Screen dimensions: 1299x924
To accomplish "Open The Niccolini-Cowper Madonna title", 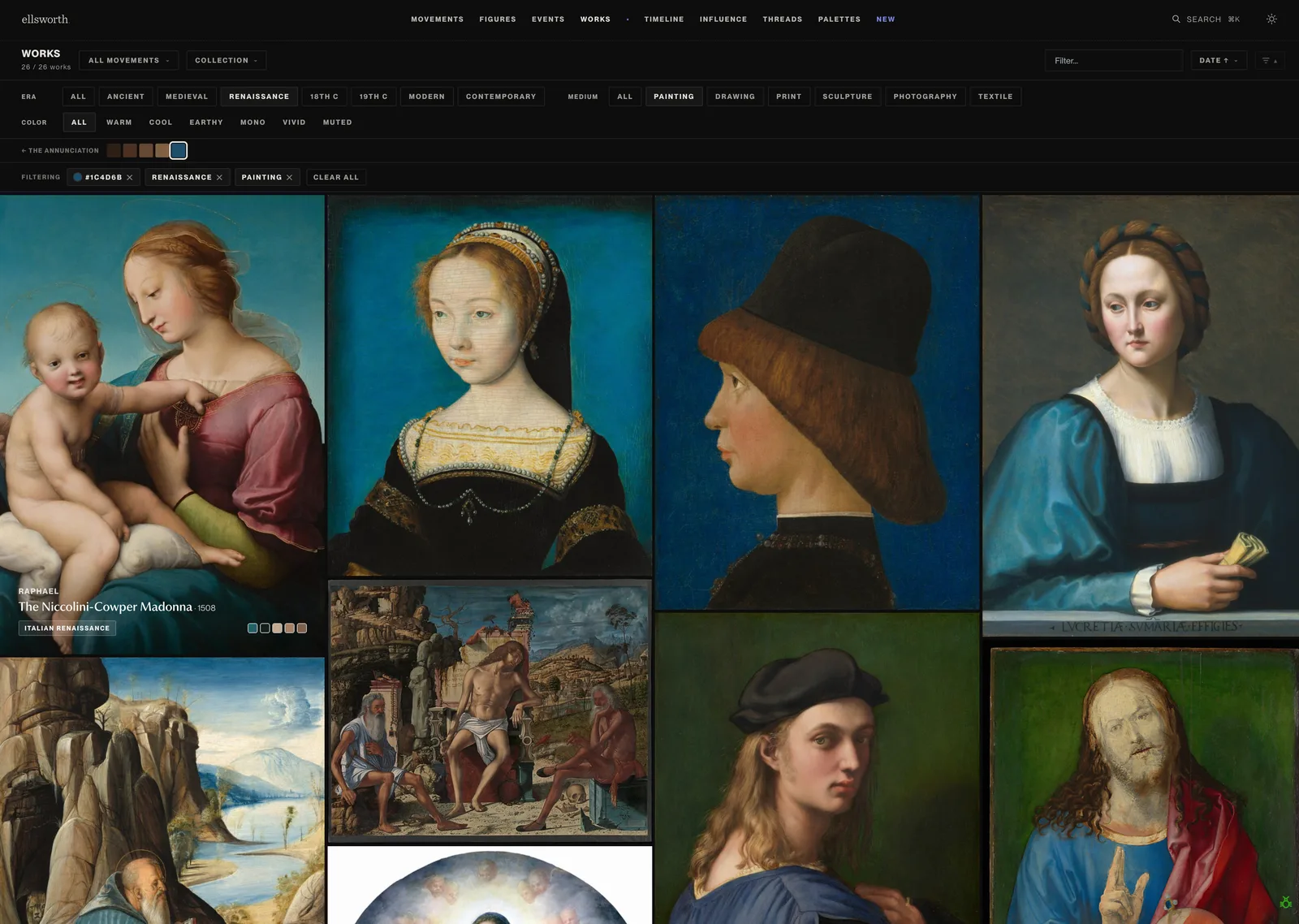I will [106, 607].
